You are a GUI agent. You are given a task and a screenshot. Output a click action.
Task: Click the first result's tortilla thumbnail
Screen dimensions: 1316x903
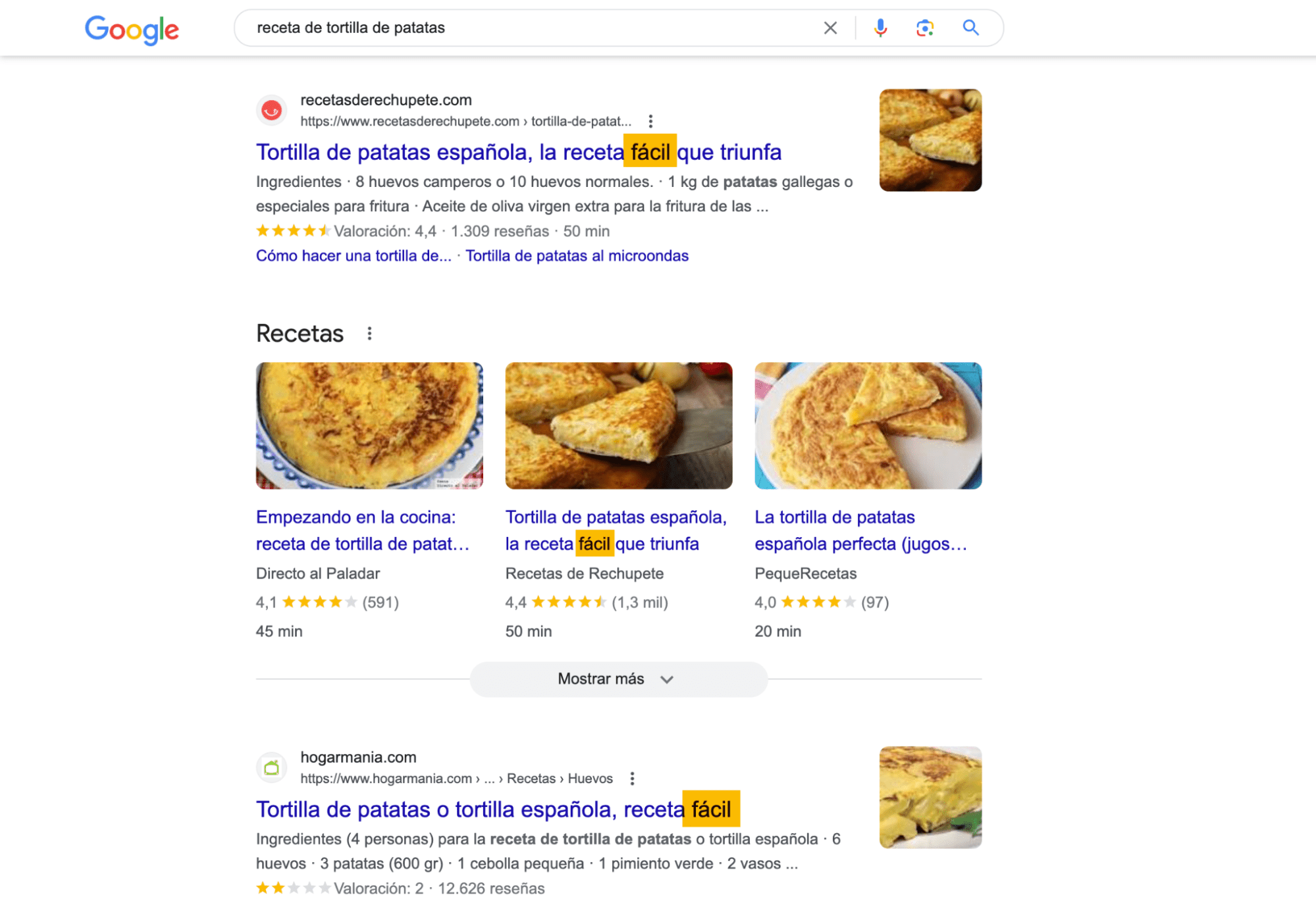coord(930,140)
